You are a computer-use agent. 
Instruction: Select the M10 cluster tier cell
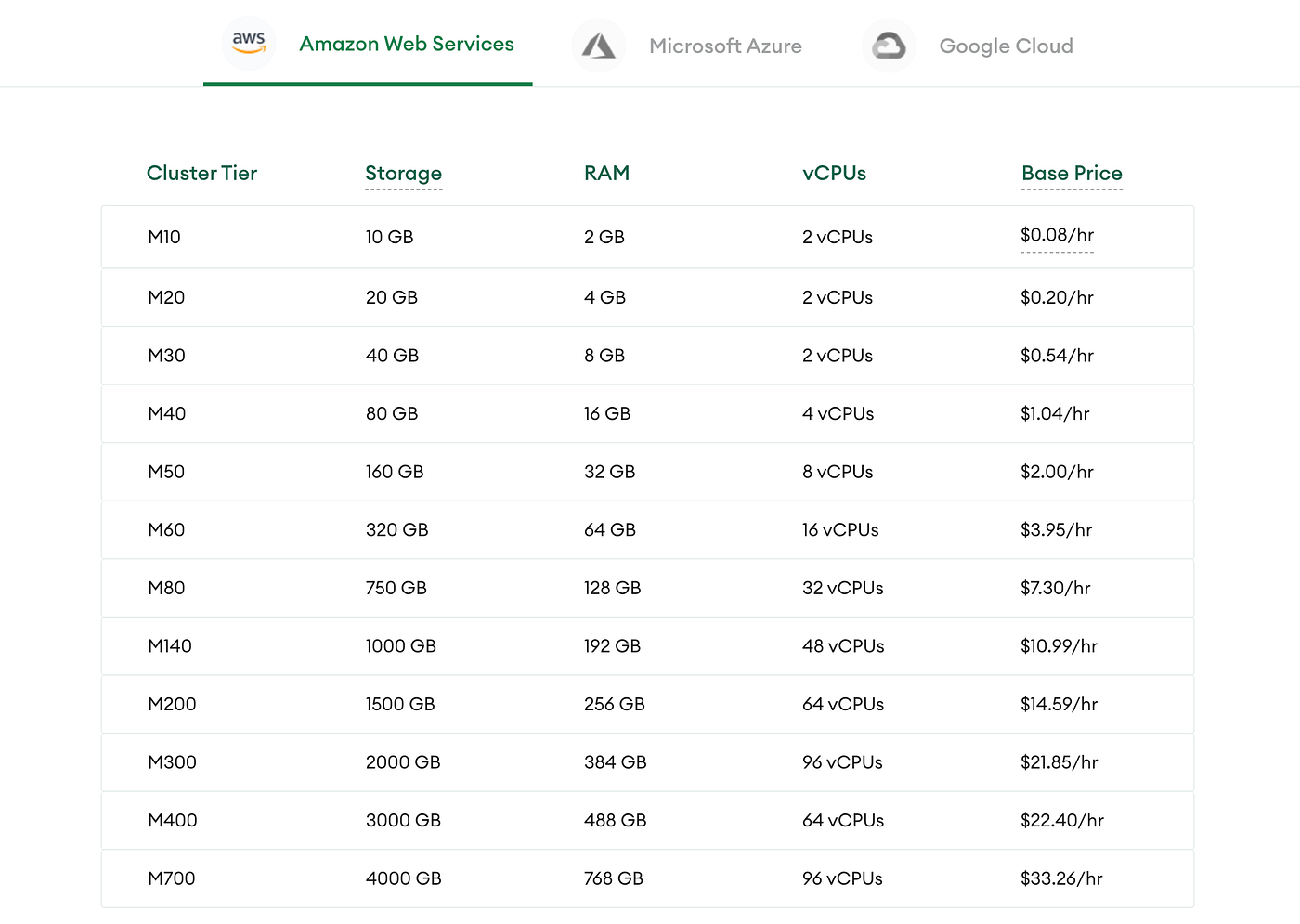click(x=164, y=237)
